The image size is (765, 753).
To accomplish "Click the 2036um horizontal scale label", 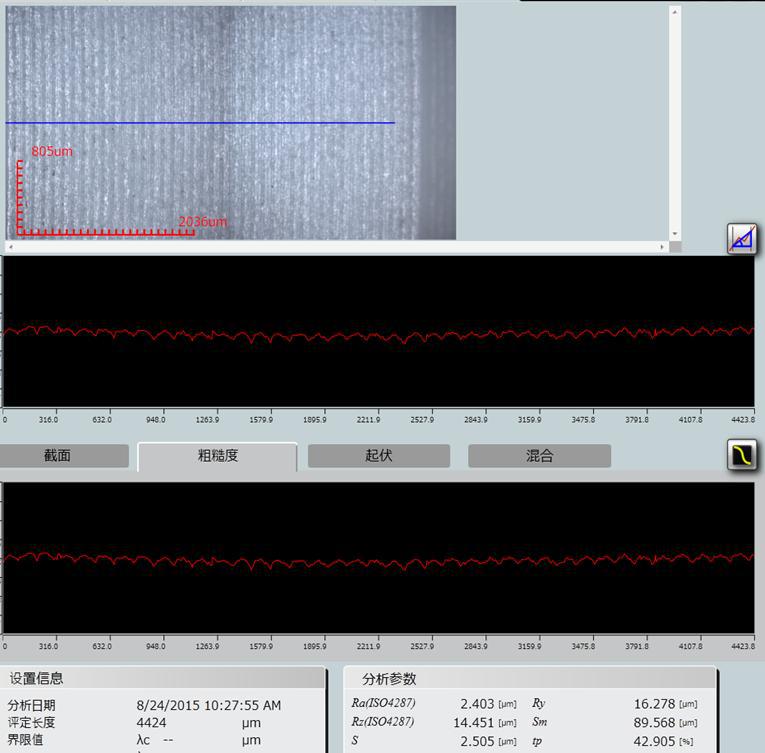I will (x=203, y=221).
